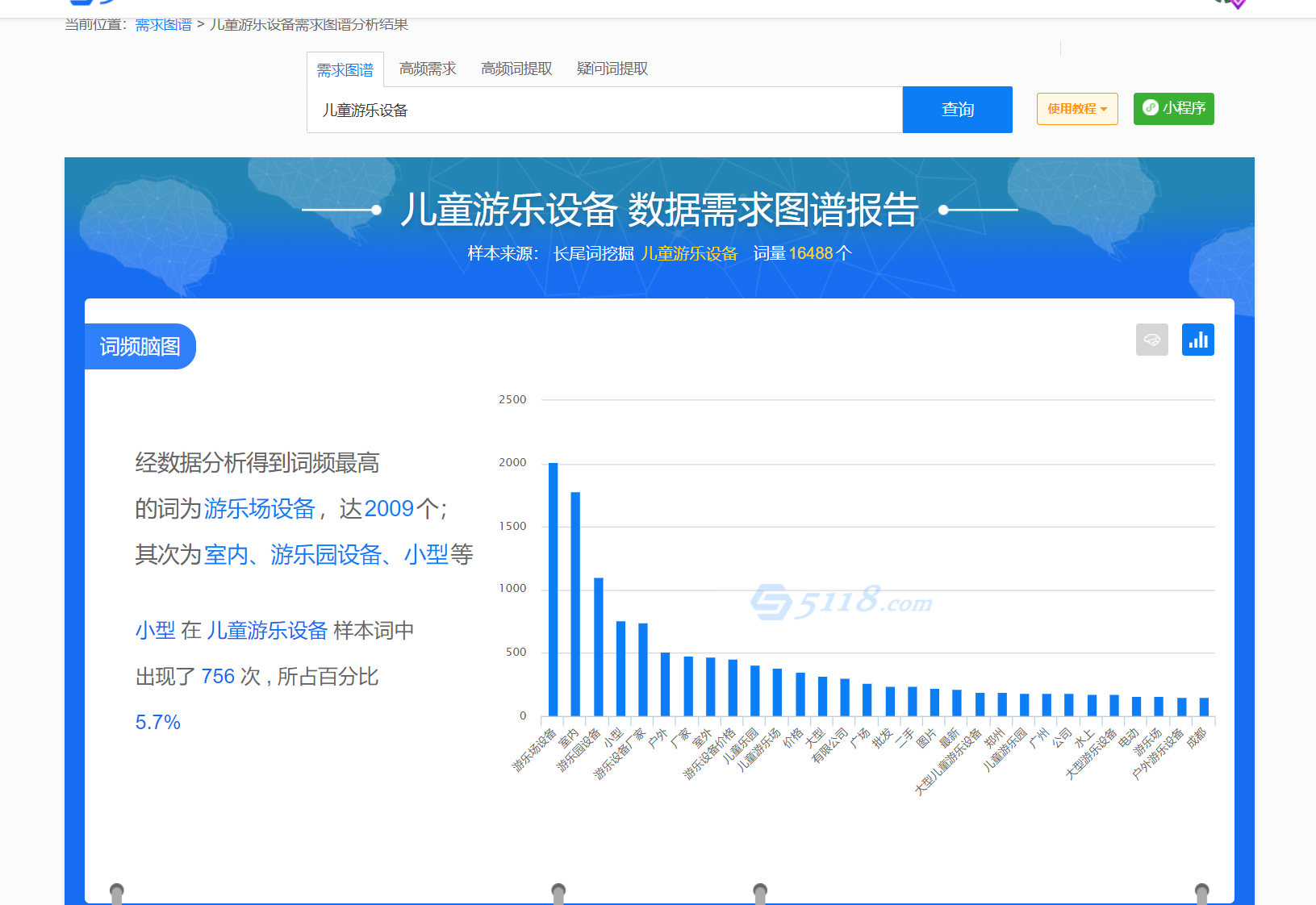The height and width of the screenshot is (905, 1316).
Task: Switch to the brain map view icon
Action: click(x=1151, y=340)
